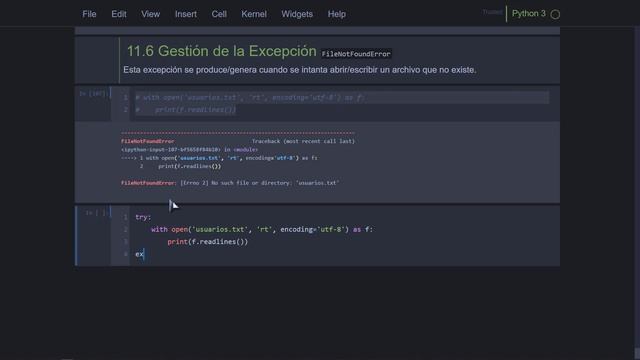Open the Cell menu
Screen dimensions: 640x360
(x=219, y=14)
